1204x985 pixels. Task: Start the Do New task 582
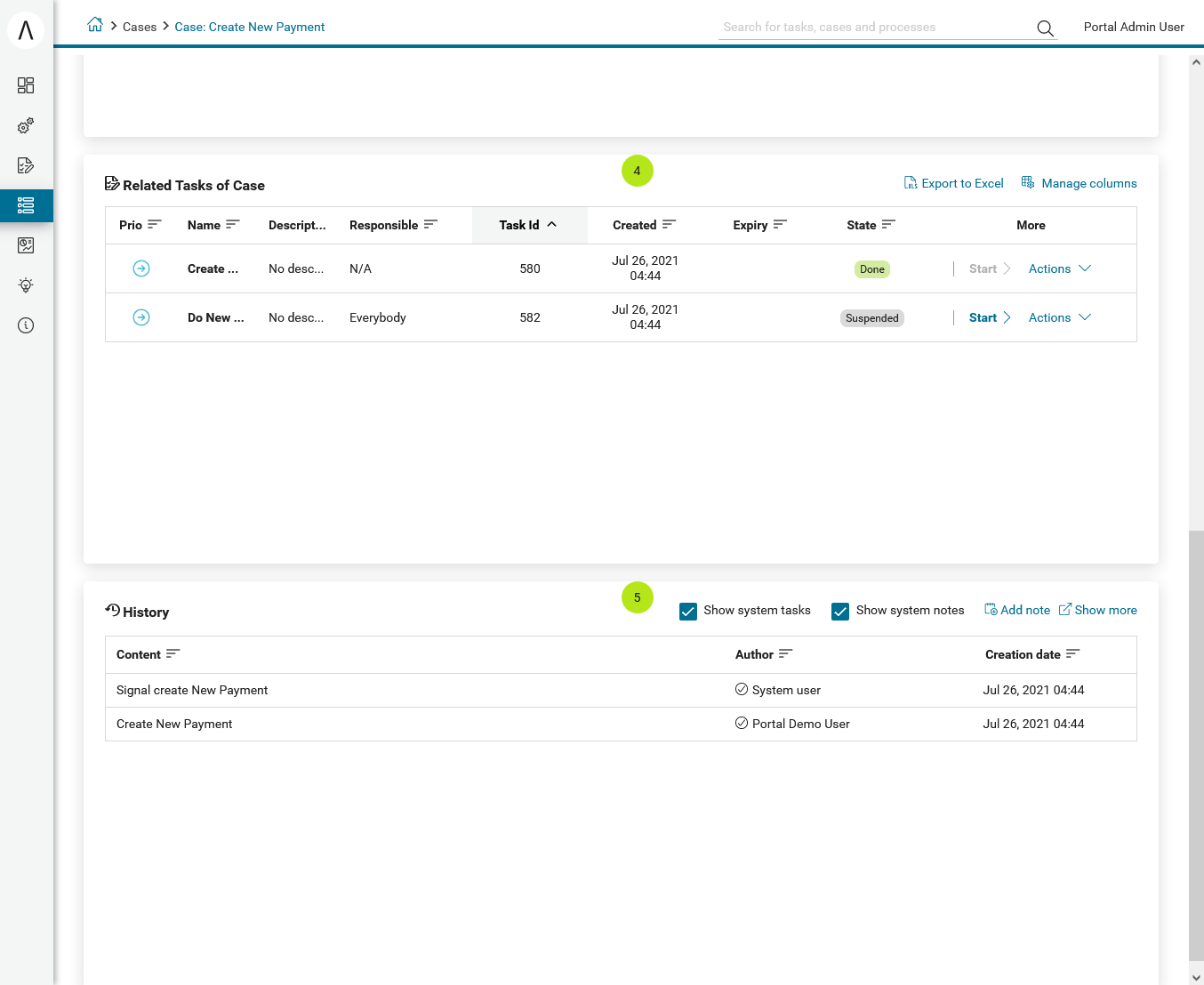click(989, 317)
